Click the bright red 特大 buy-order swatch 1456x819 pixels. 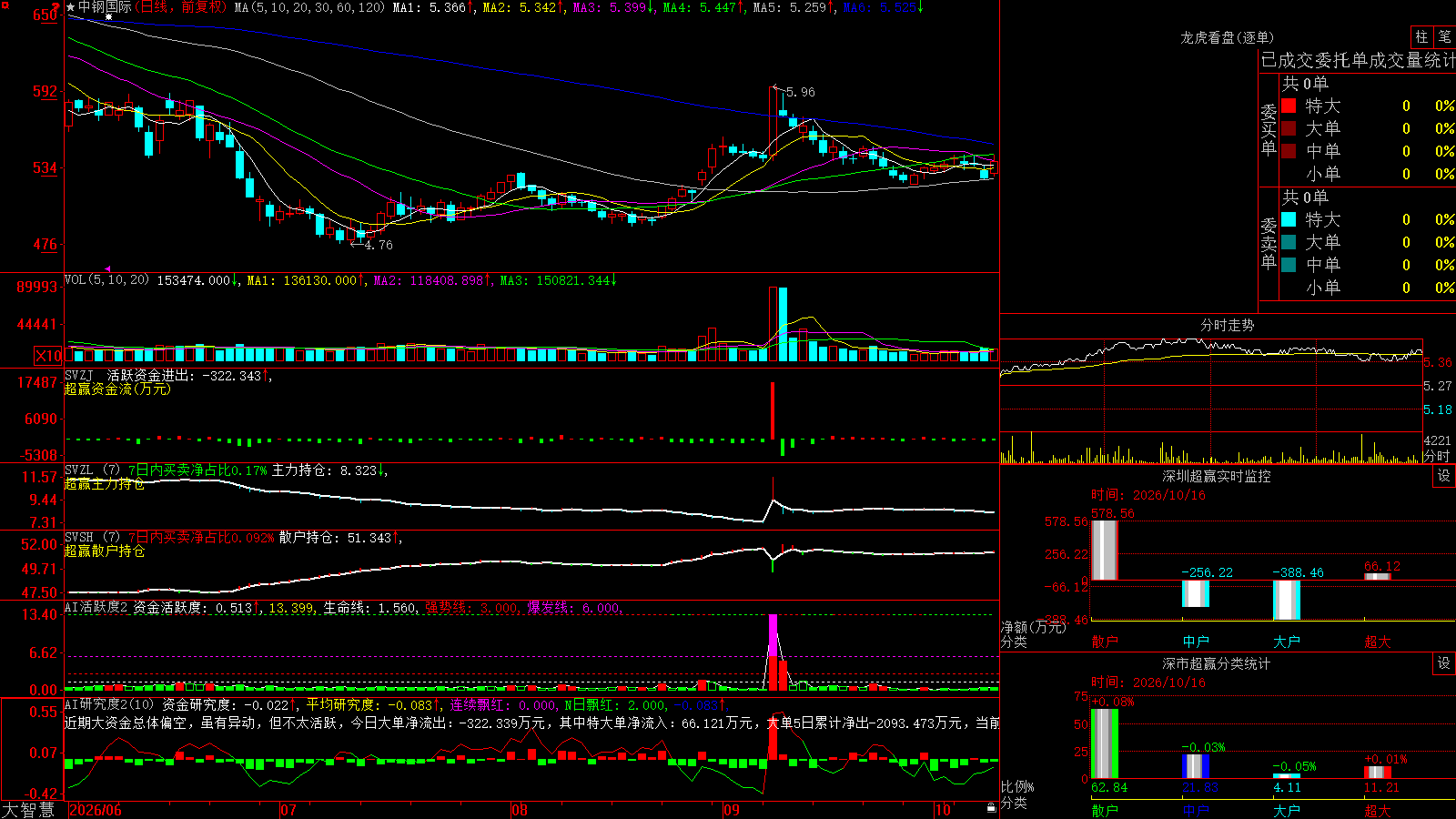pyautogui.click(x=1289, y=106)
